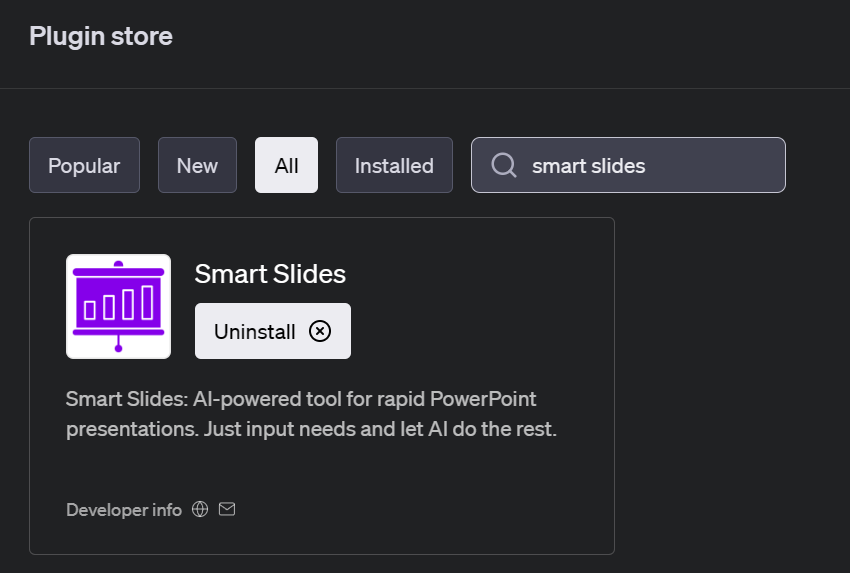Click the word PowerPoint in the description
850x573 pixels.
[x=483, y=399]
